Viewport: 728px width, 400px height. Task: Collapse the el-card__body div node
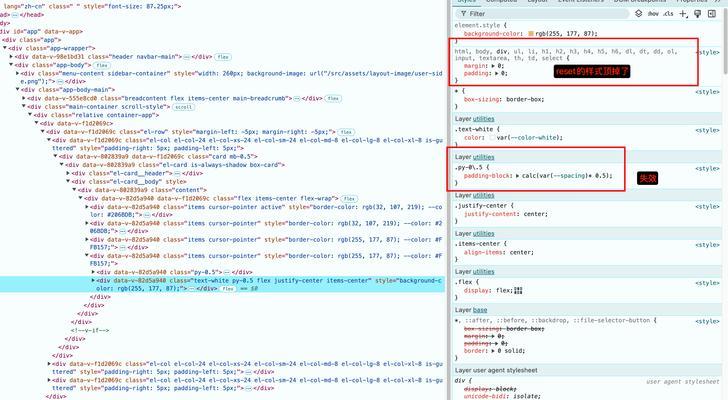[x=68, y=181]
